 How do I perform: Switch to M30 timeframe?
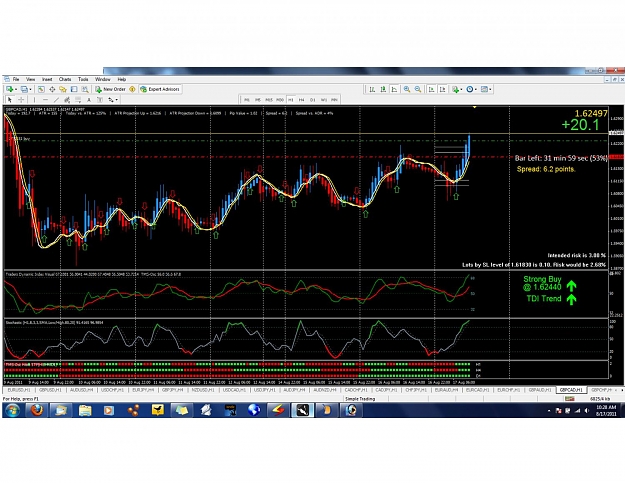pyautogui.click(x=280, y=100)
